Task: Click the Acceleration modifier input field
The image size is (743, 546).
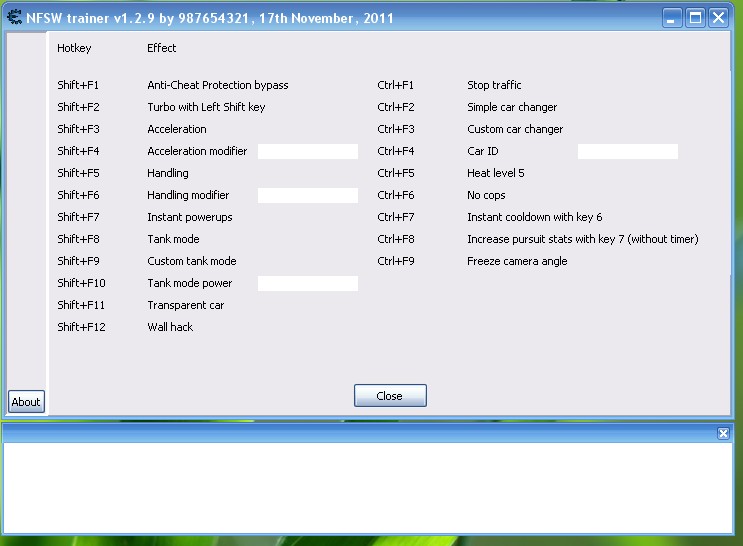Action: point(308,151)
